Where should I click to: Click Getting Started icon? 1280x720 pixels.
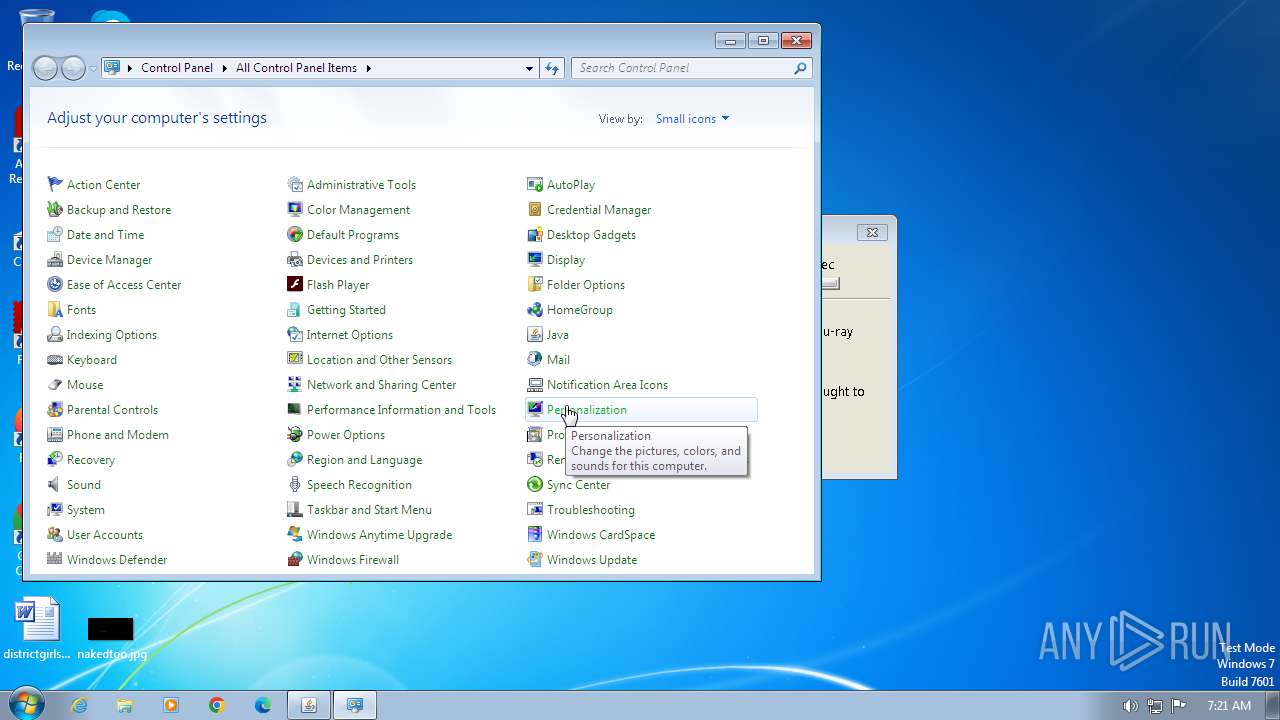(295, 309)
